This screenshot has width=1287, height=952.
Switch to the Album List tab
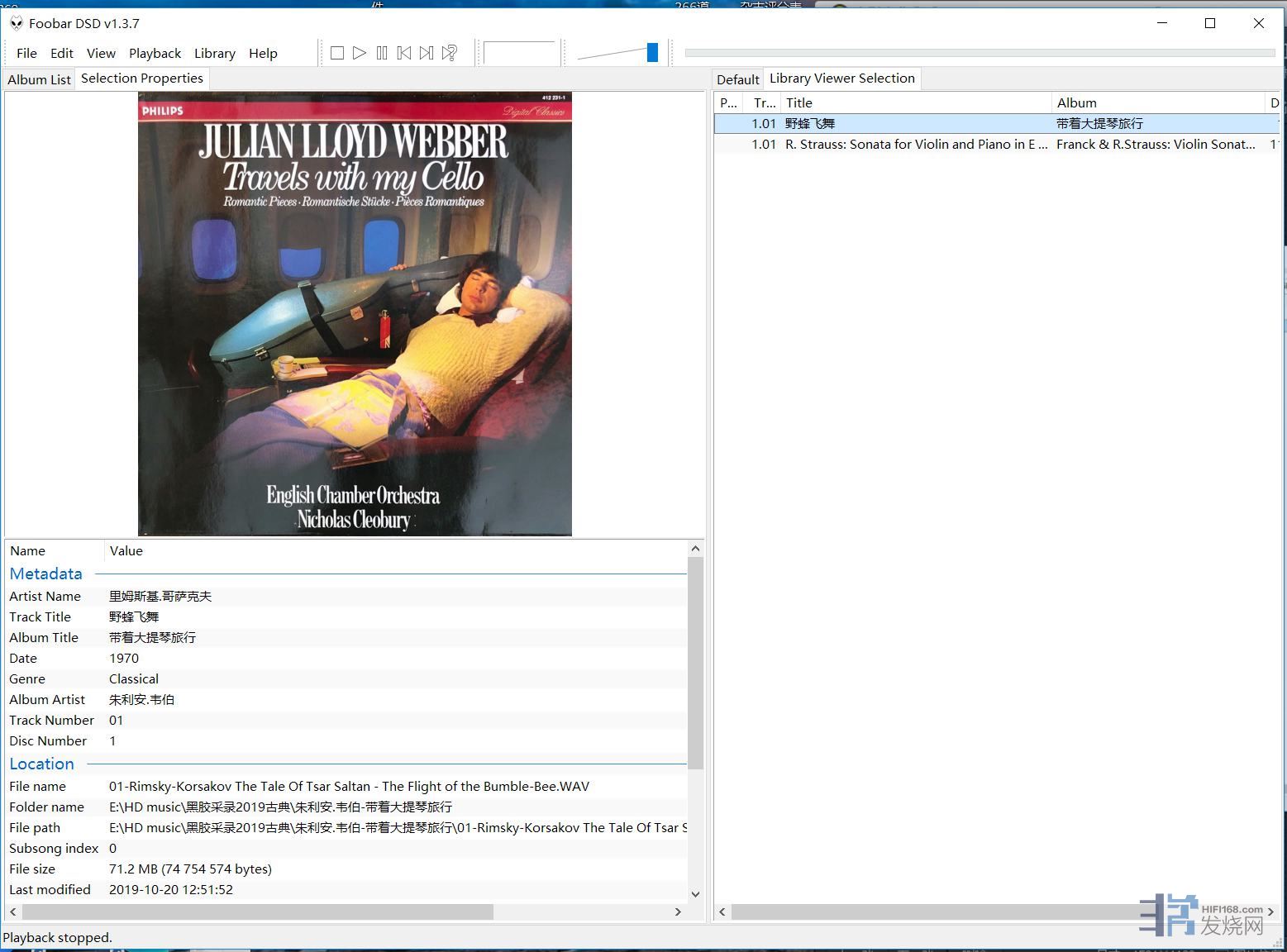pyautogui.click(x=39, y=79)
